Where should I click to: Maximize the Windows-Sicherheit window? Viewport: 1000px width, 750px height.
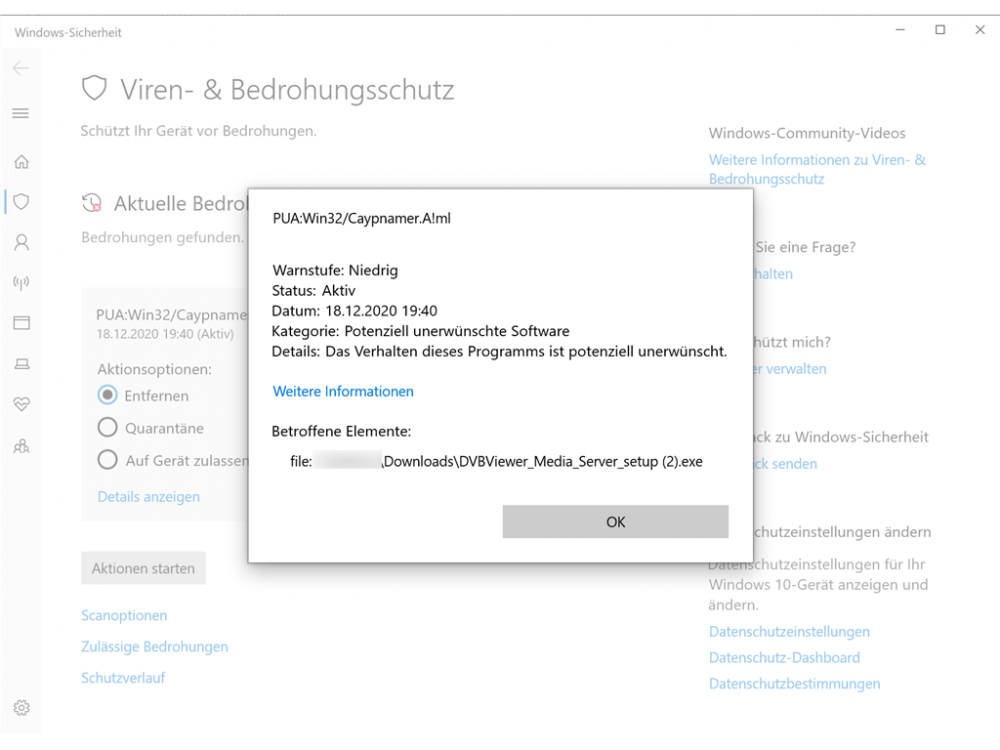[940, 30]
